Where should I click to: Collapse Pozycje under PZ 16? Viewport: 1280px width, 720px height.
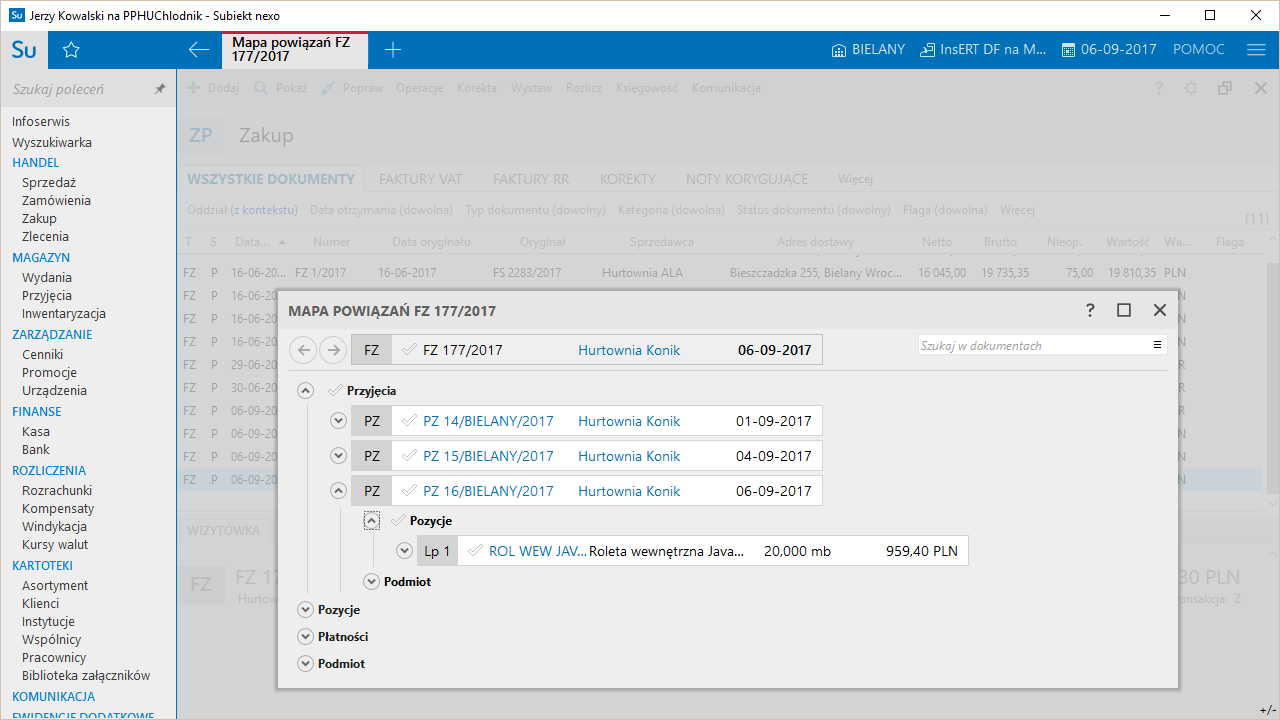coord(372,521)
